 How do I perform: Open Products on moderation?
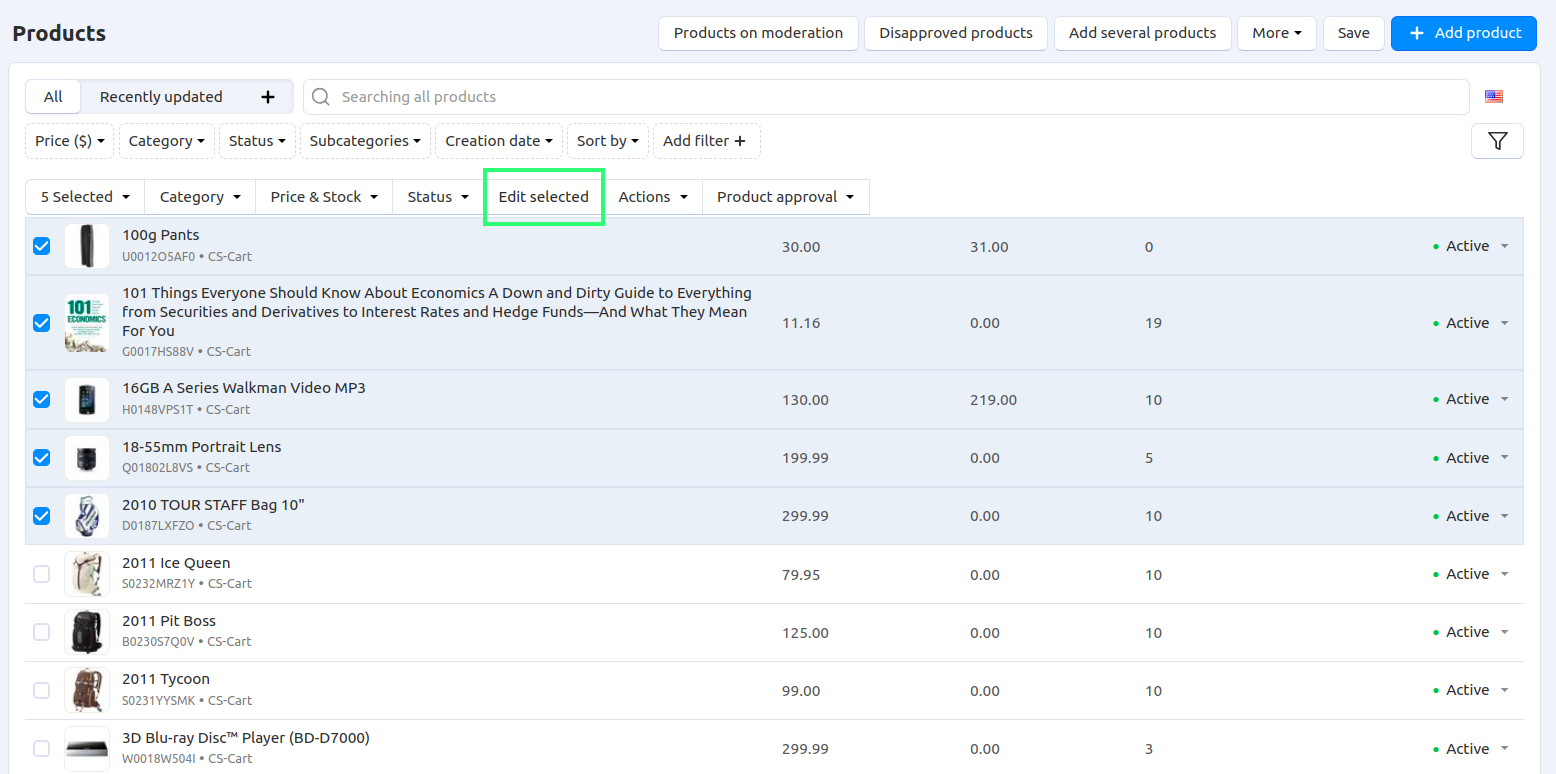pos(758,33)
